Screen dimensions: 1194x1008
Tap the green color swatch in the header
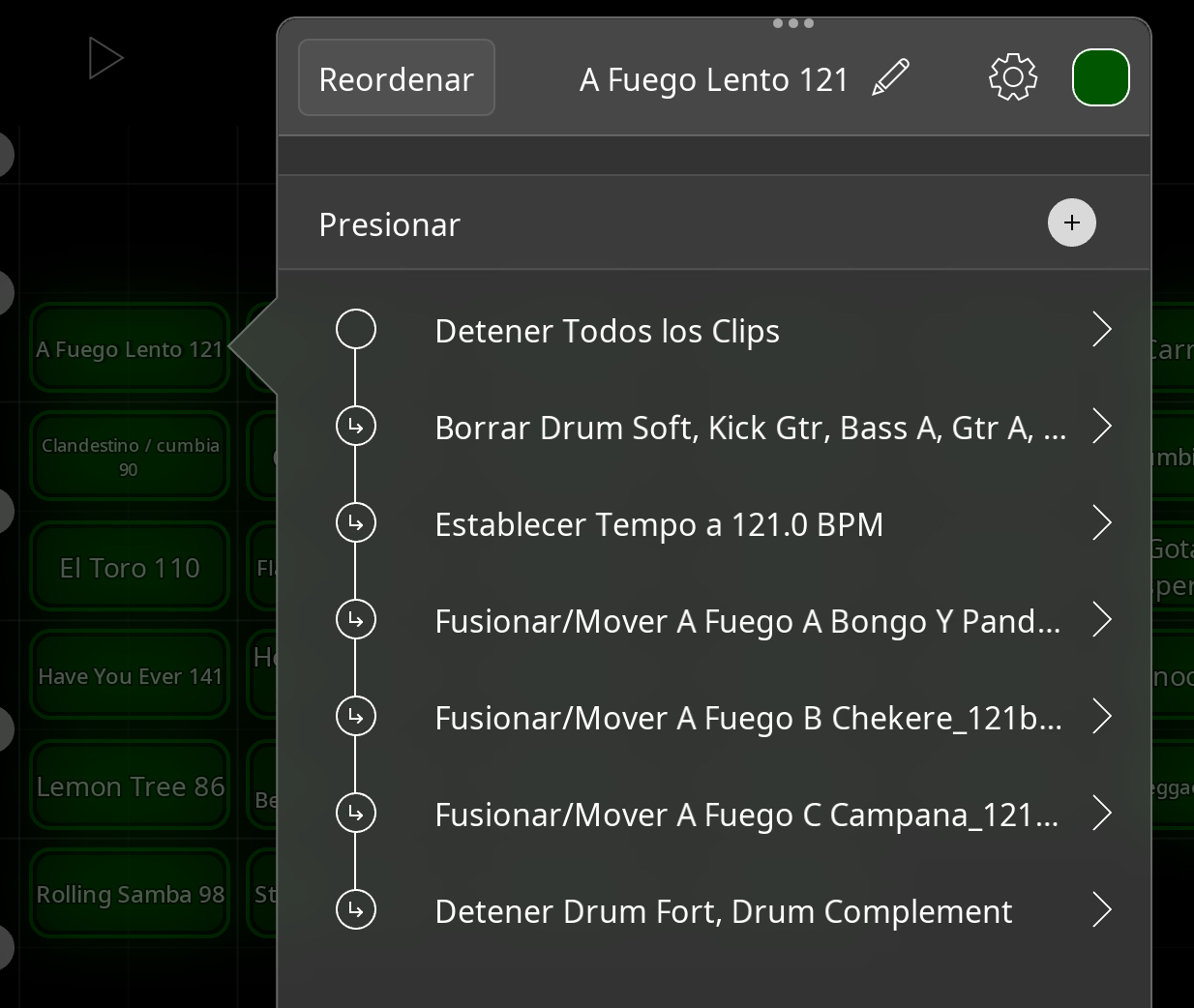(x=1100, y=77)
